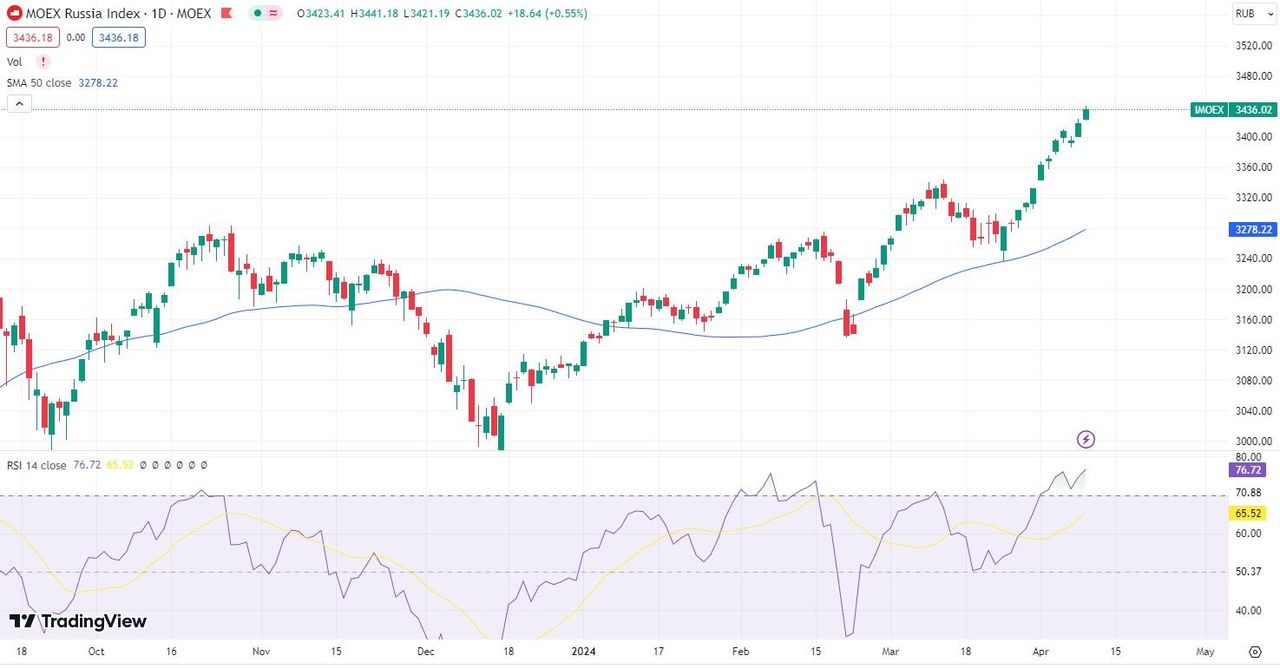Screen dimensions: 1280x668
Task: Toggle the green market status dot
Action: 257,14
